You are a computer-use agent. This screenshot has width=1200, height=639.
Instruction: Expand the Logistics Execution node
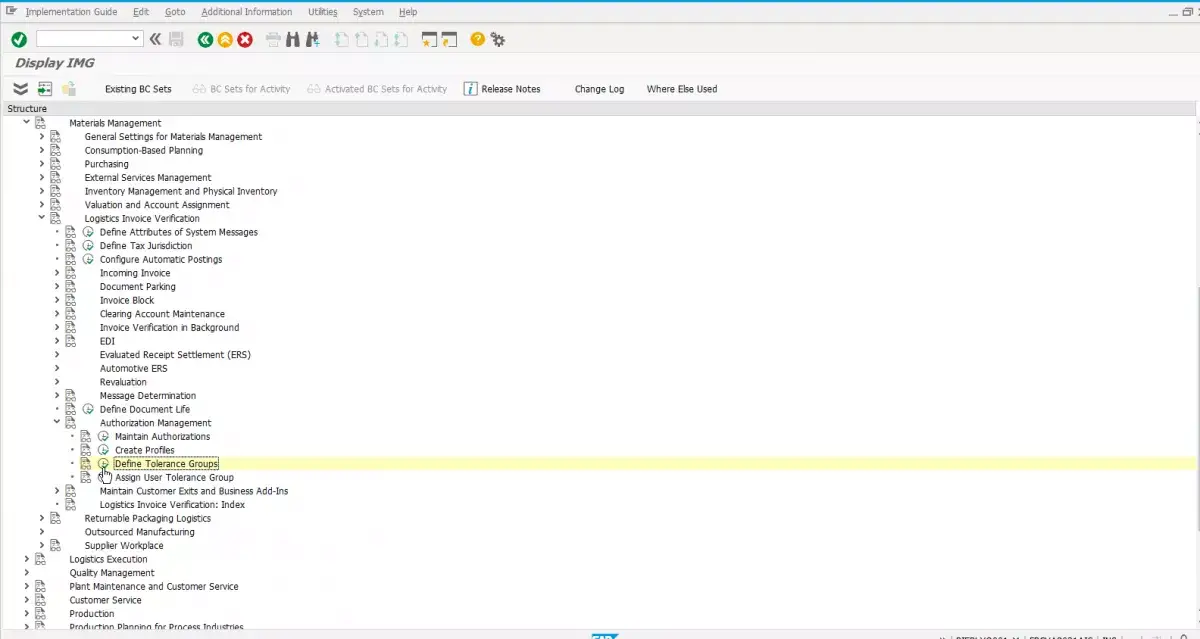pyautogui.click(x=27, y=559)
